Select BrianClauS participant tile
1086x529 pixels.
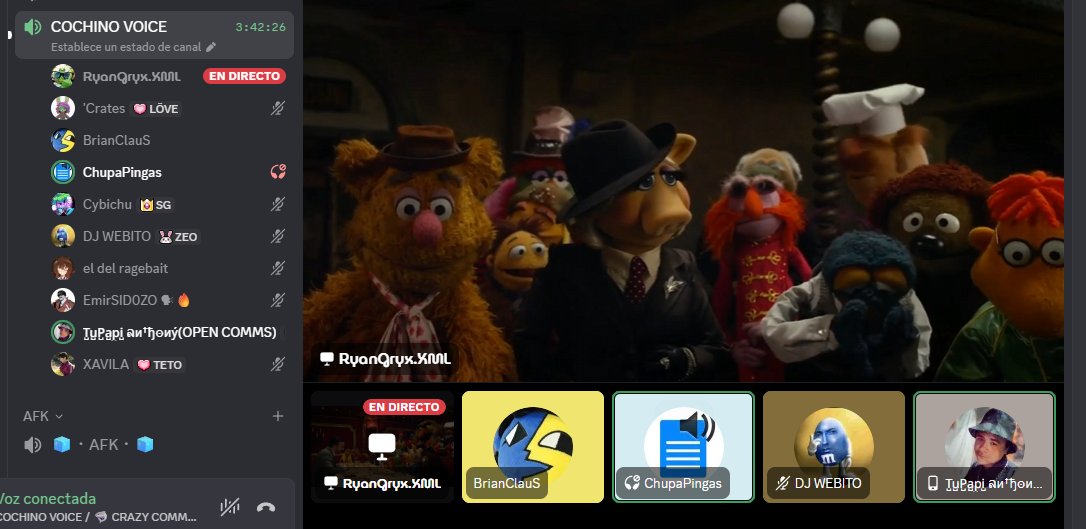[x=533, y=447]
